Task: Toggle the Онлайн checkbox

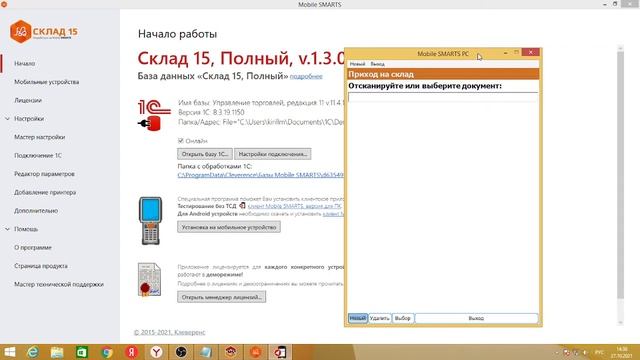Action: coord(181,141)
